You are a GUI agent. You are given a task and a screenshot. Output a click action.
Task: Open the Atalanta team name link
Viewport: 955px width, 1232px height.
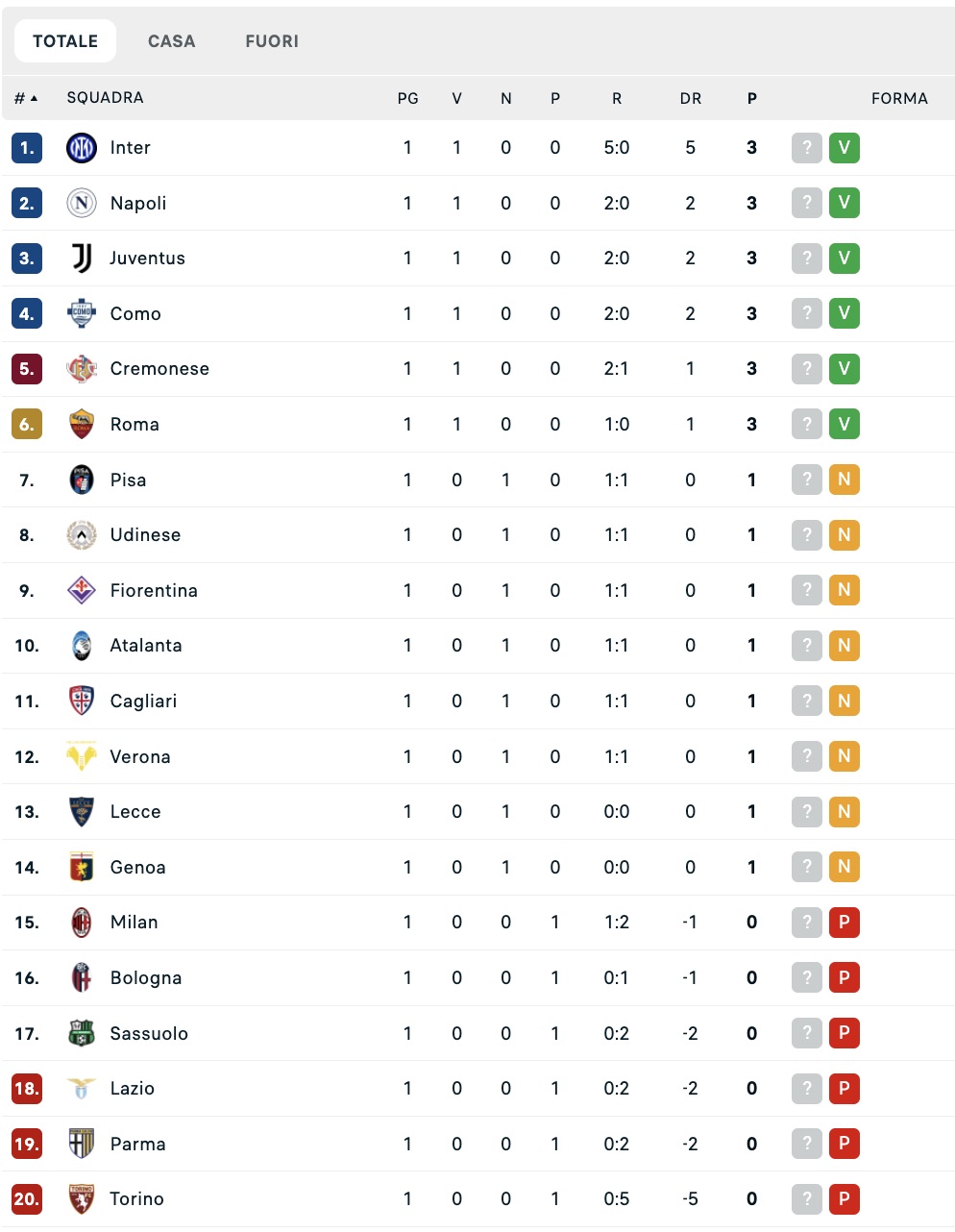(x=146, y=646)
